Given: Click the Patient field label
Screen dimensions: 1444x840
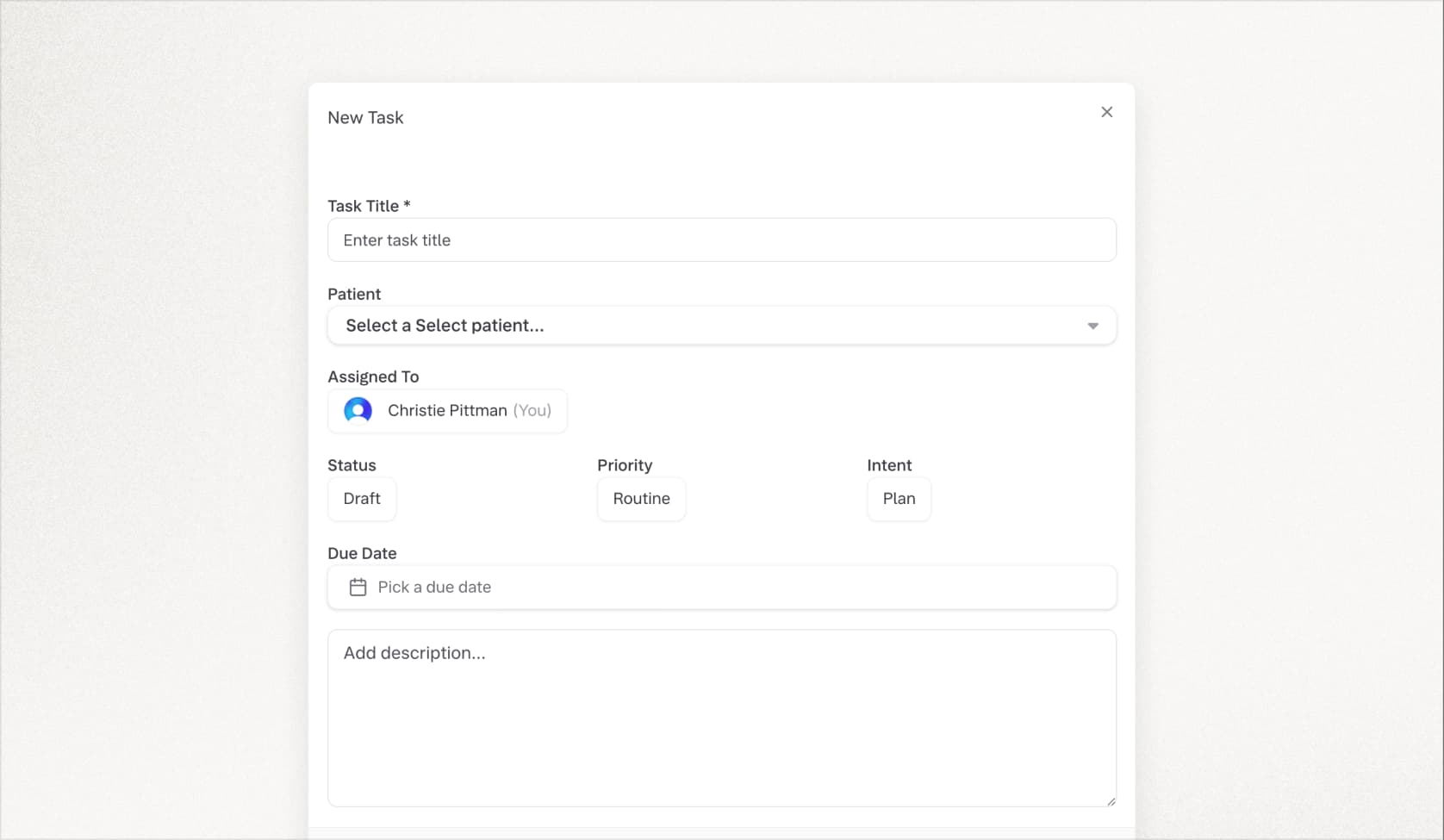Looking at the screenshot, I should pos(354,294).
